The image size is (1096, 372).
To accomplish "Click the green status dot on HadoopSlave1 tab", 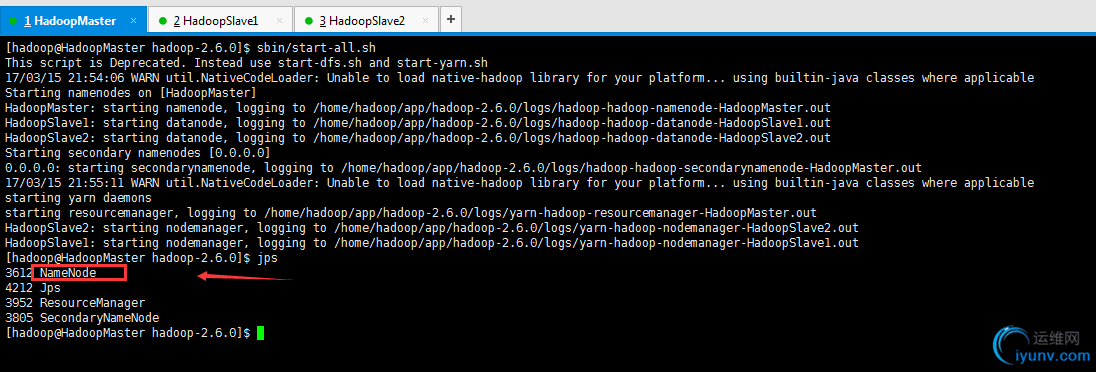I will [x=163, y=21].
